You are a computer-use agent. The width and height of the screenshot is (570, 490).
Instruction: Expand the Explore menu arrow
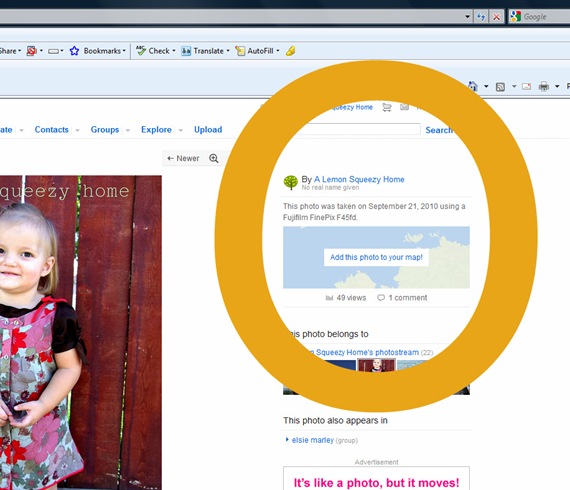(181, 130)
